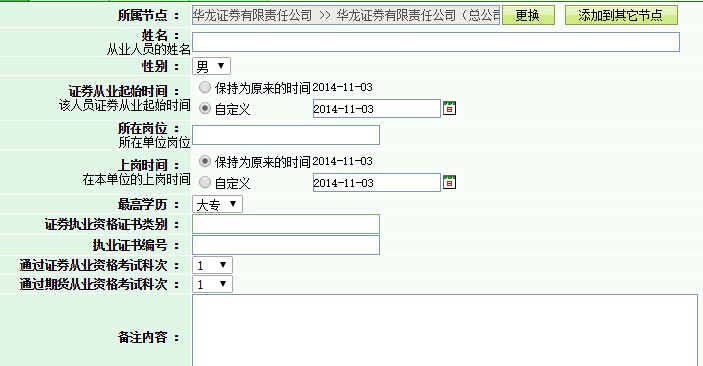Select 自定义 option for 上岗时间
This screenshot has height=366, width=703.
click(x=205, y=182)
